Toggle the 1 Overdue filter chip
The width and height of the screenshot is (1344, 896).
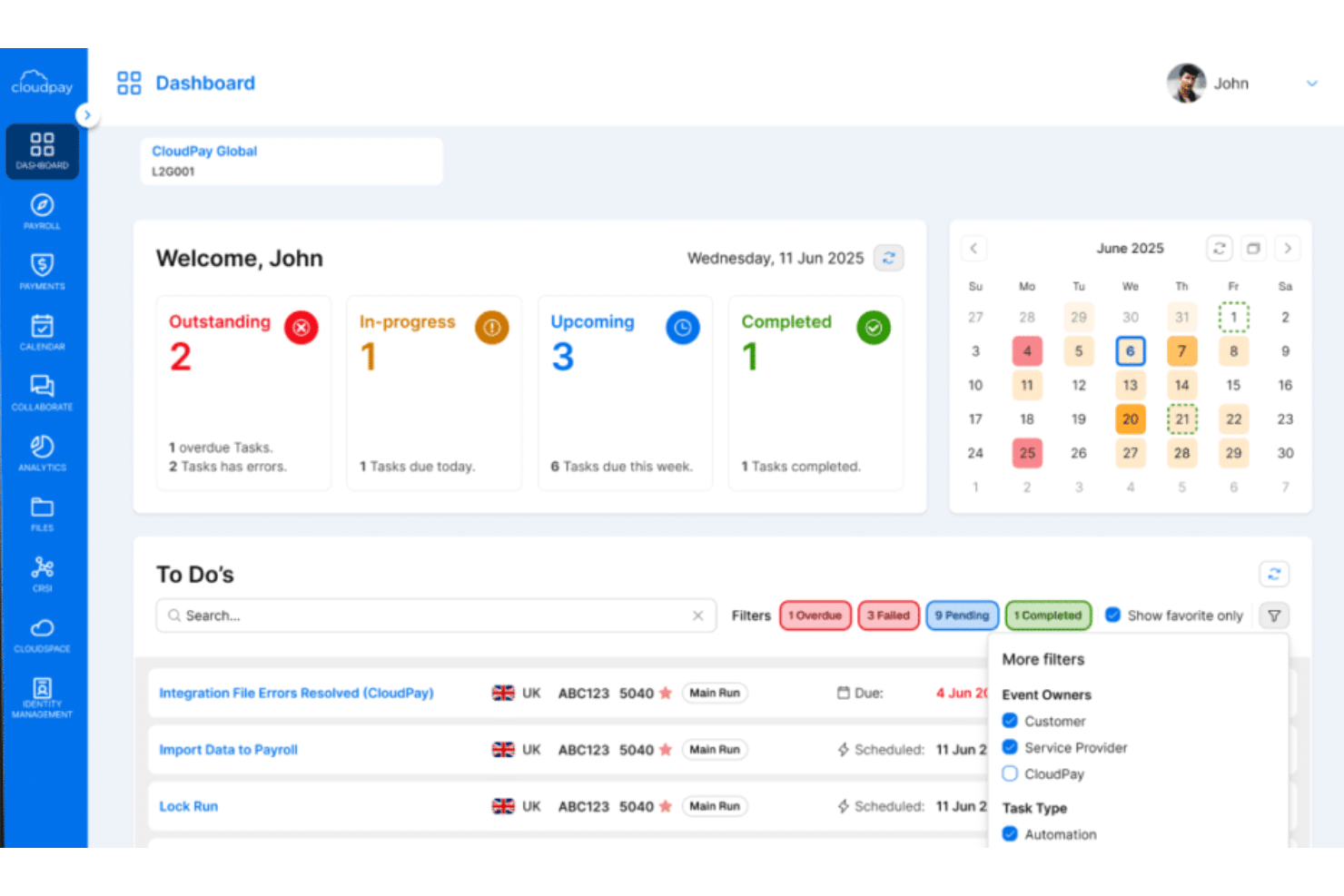coord(815,615)
